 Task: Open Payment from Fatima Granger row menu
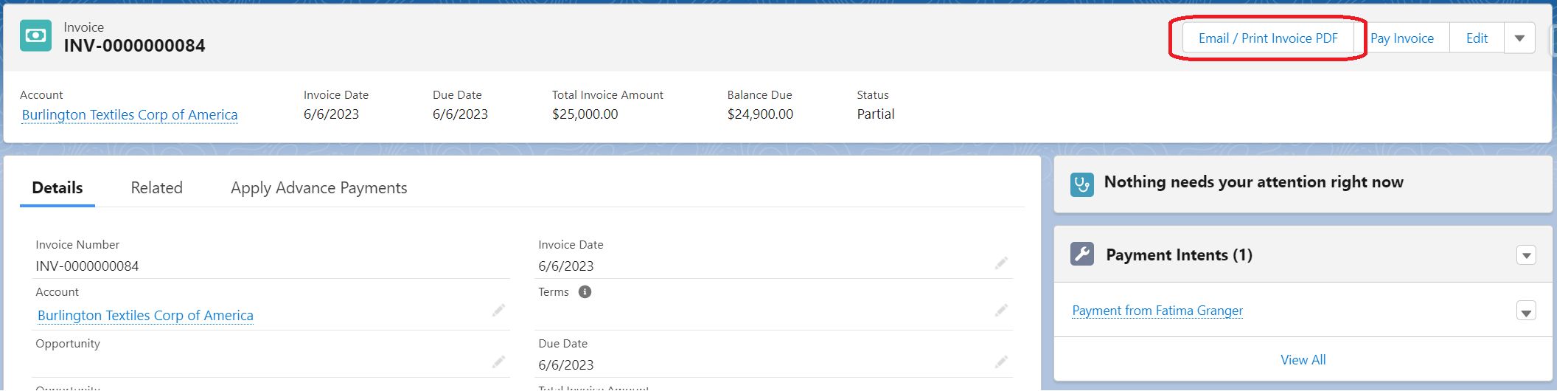click(x=1526, y=311)
